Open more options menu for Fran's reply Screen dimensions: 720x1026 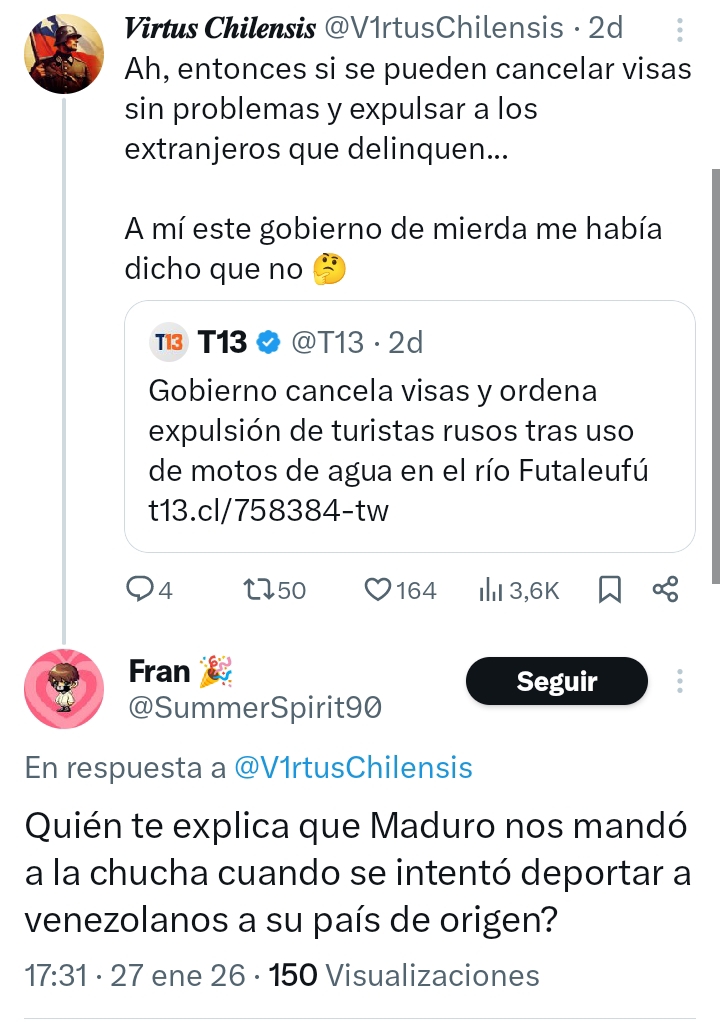point(680,682)
